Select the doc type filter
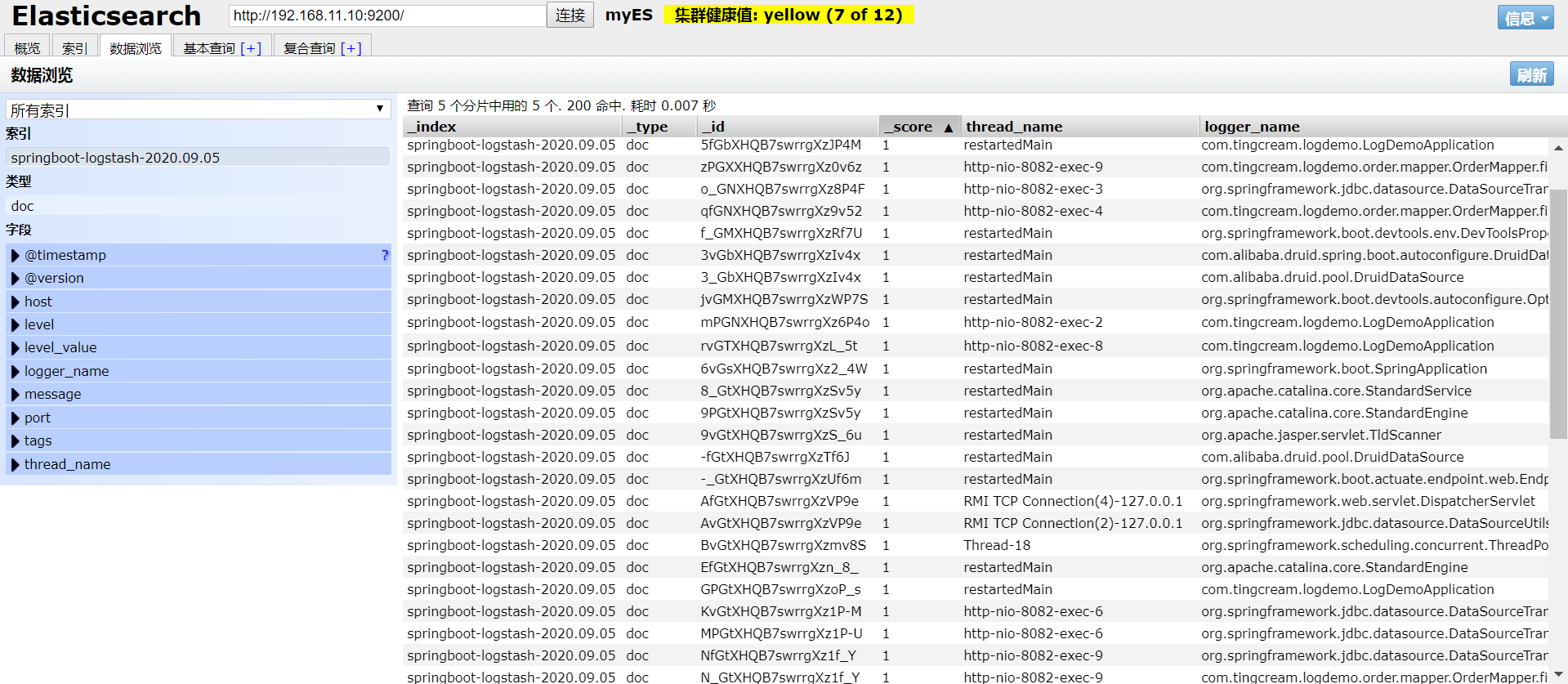The width and height of the screenshot is (1568, 684). coord(198,206)
